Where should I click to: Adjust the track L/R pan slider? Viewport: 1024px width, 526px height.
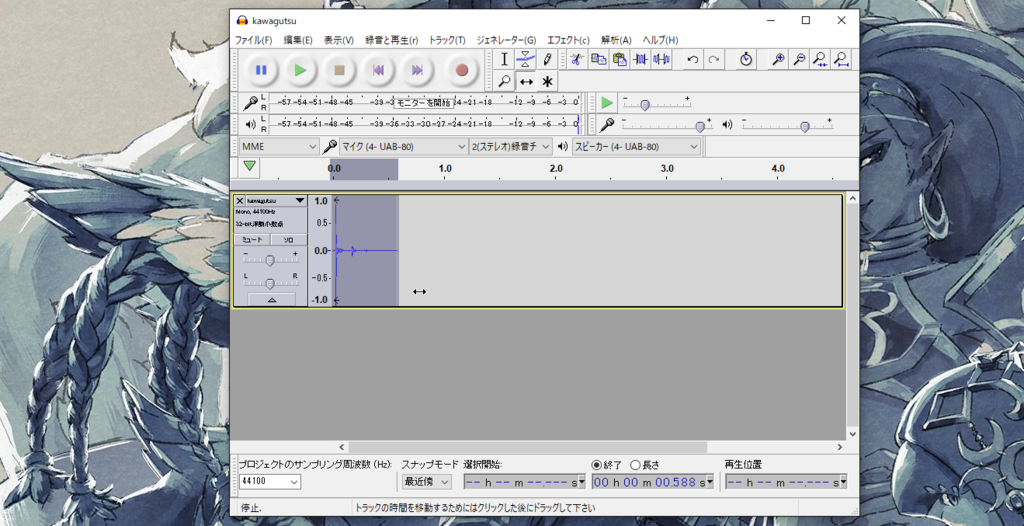click(270, 284)
